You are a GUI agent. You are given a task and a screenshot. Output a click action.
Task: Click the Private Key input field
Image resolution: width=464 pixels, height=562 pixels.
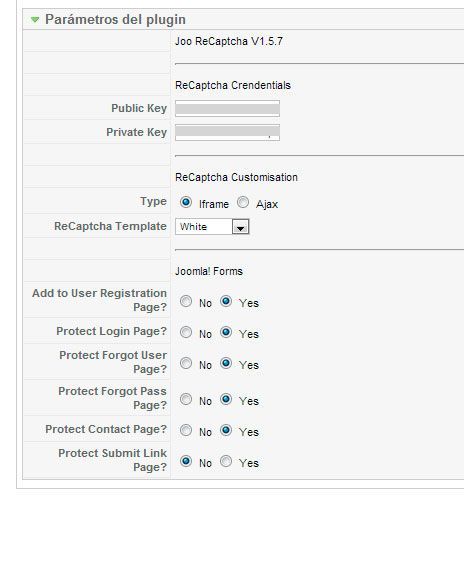point(227,132)
